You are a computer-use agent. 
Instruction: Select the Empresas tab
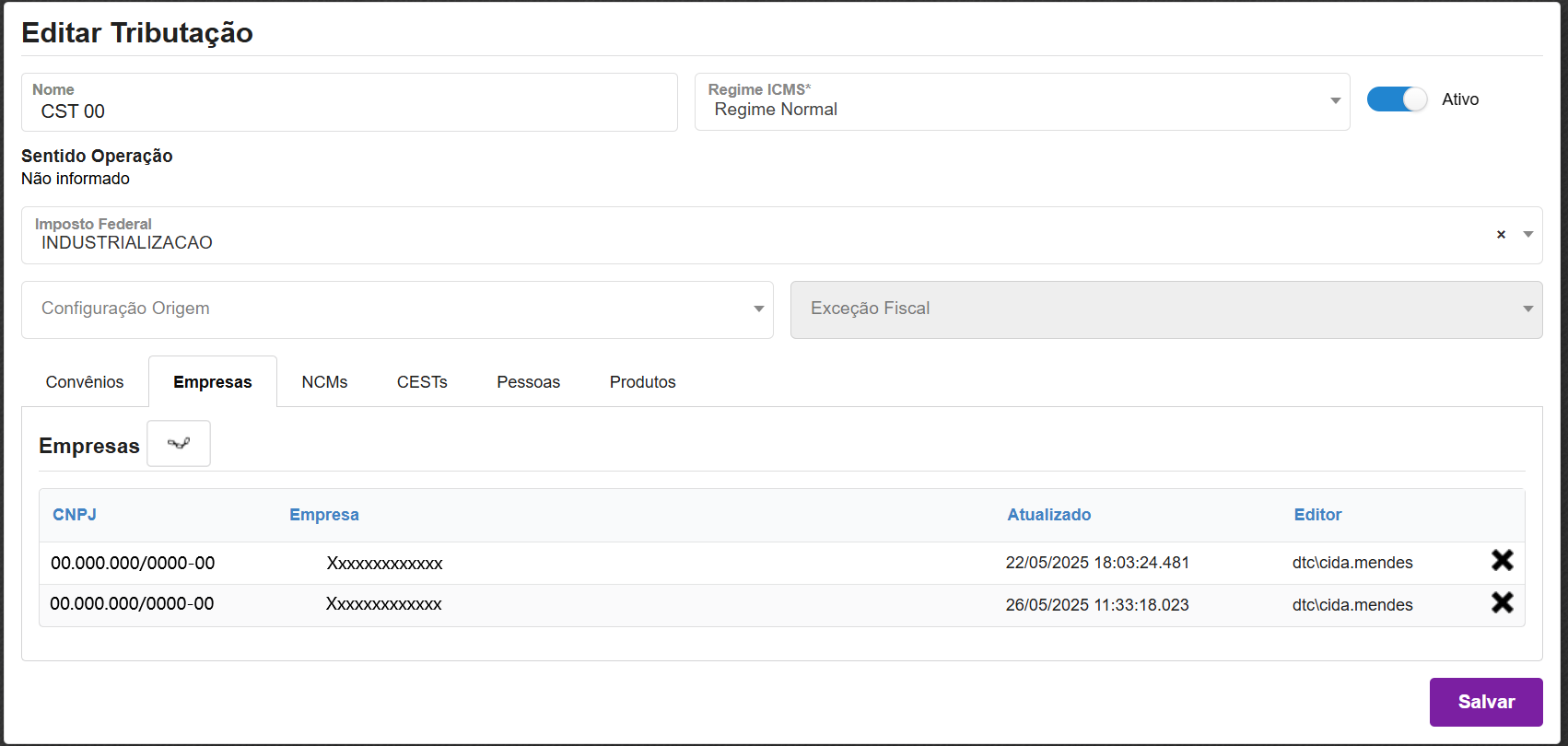coord(213,382)
